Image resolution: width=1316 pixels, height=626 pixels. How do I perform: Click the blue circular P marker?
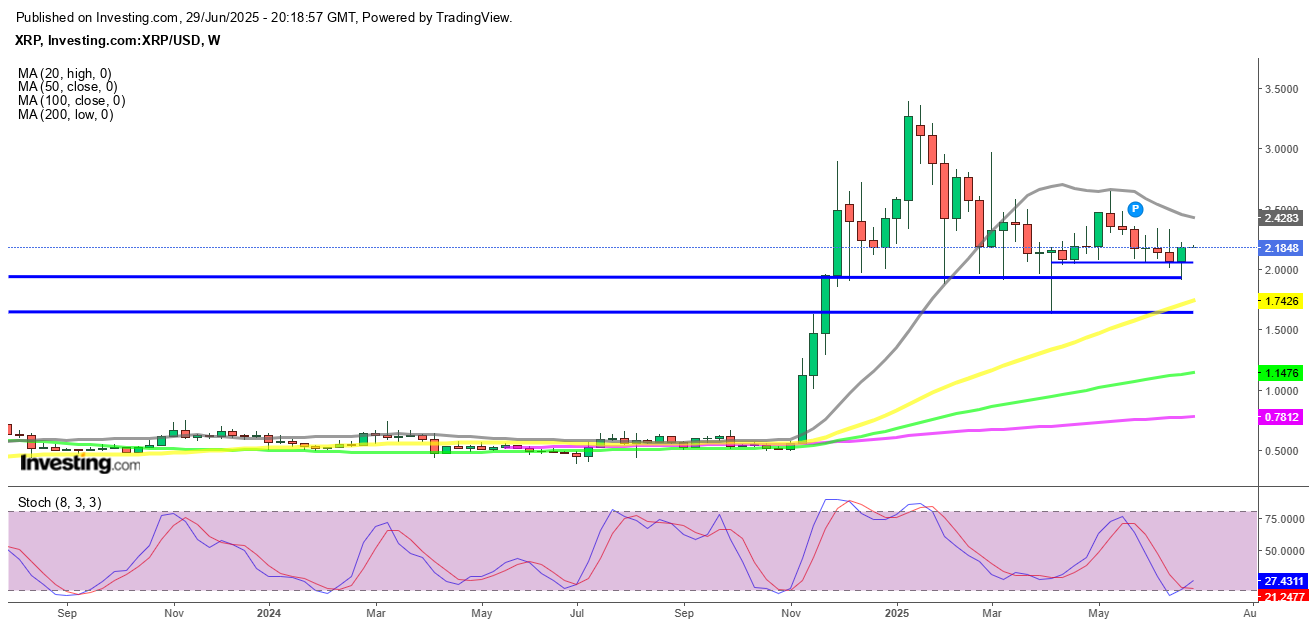[1135, 209]
